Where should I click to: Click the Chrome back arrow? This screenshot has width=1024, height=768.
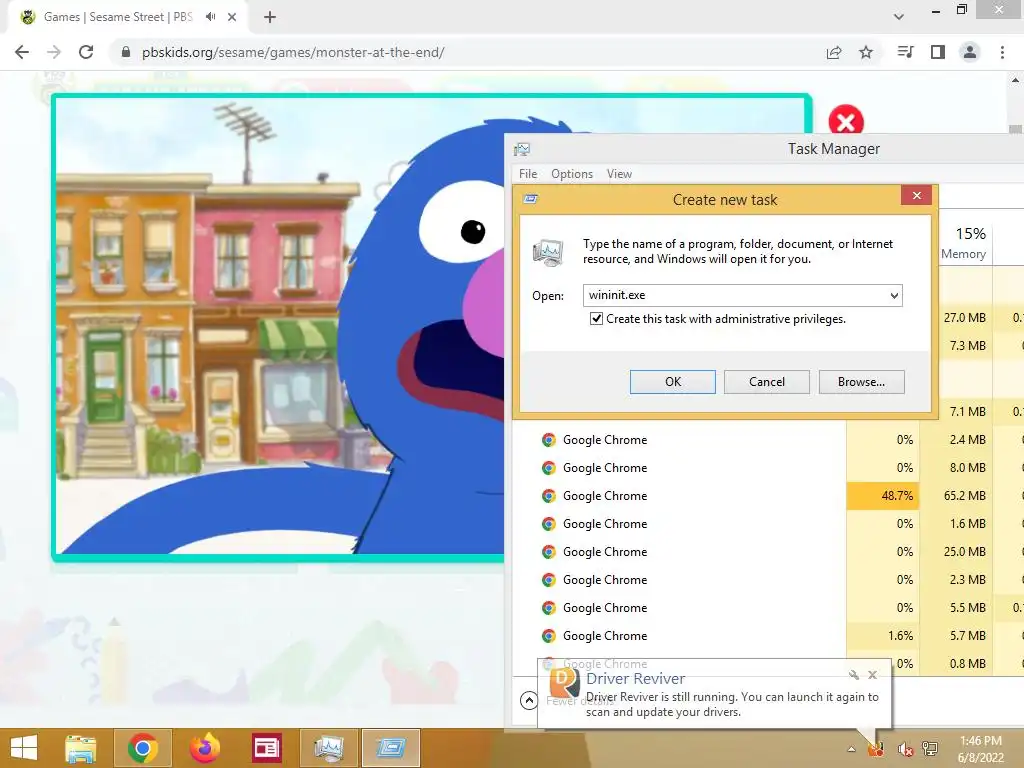22,52
